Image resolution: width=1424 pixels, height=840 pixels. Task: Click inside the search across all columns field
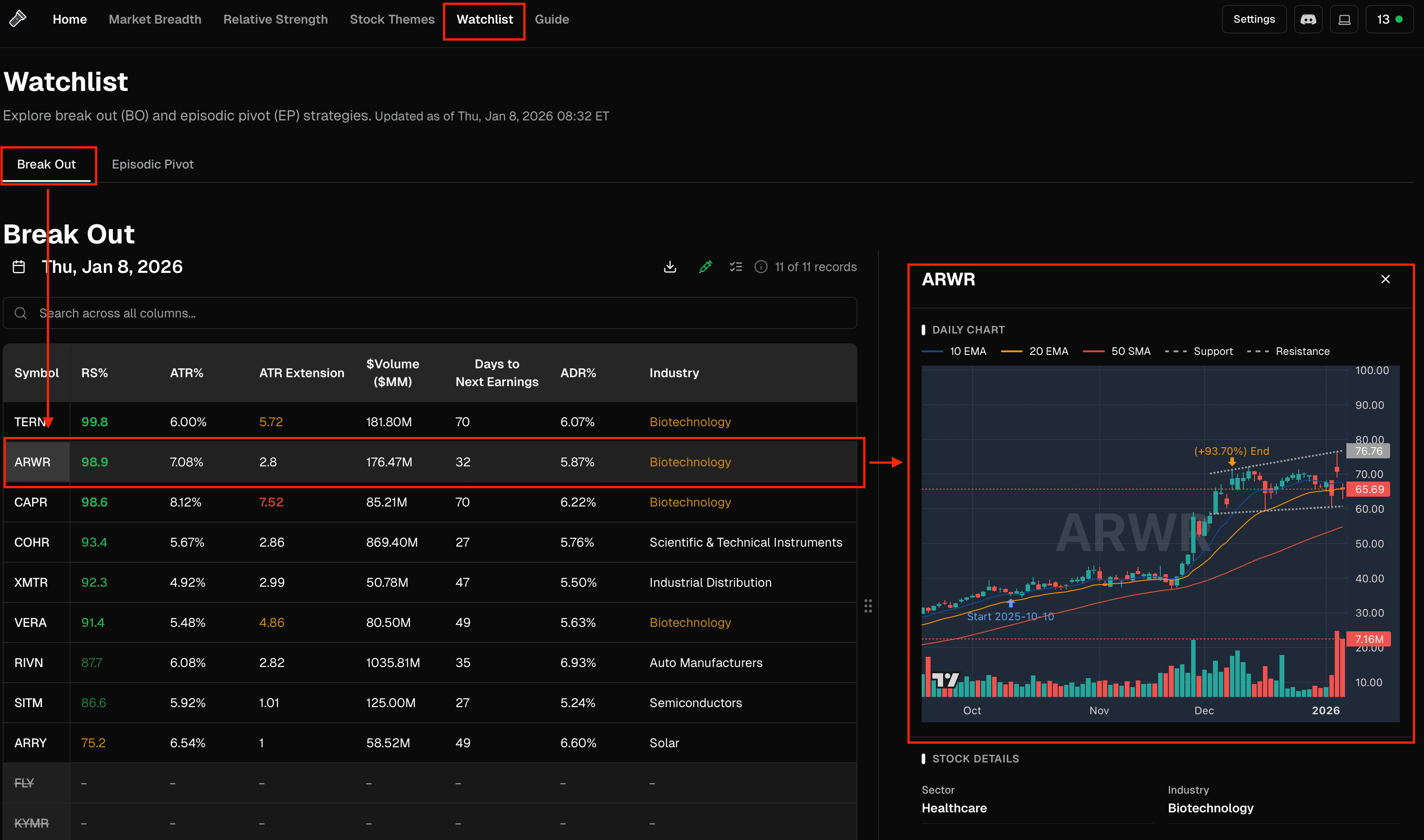click(340, 313)
